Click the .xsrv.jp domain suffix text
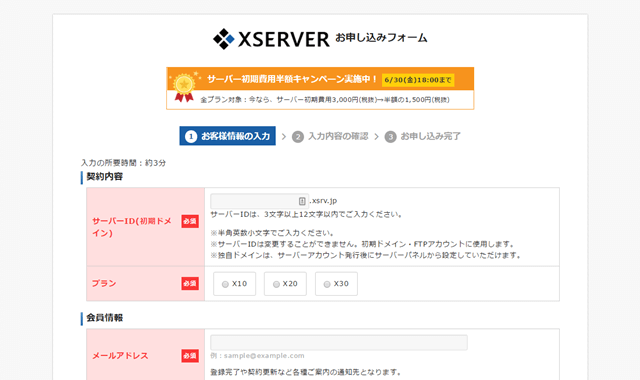Viewport: 640px width, 380px height. (x=323, y=200)
